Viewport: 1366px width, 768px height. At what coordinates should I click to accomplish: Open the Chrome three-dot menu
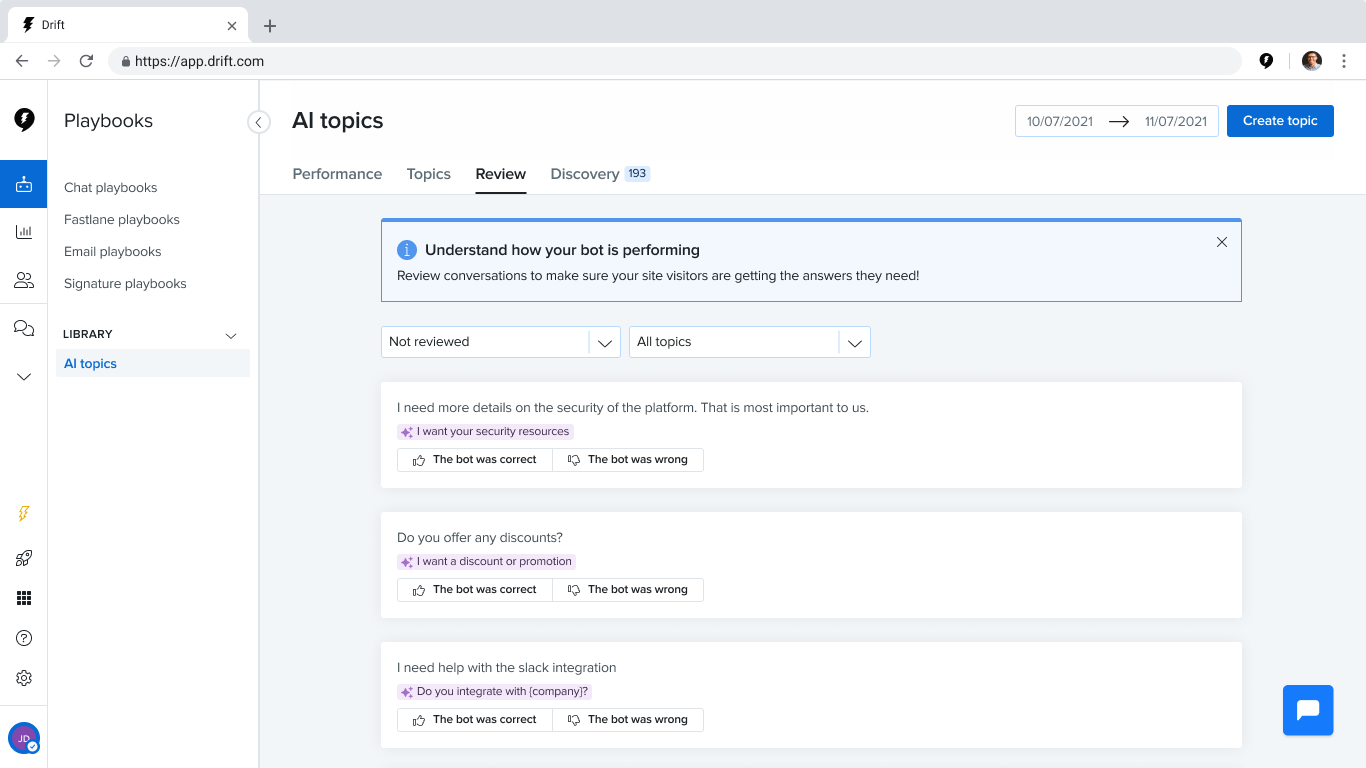tap(1344, 61)
